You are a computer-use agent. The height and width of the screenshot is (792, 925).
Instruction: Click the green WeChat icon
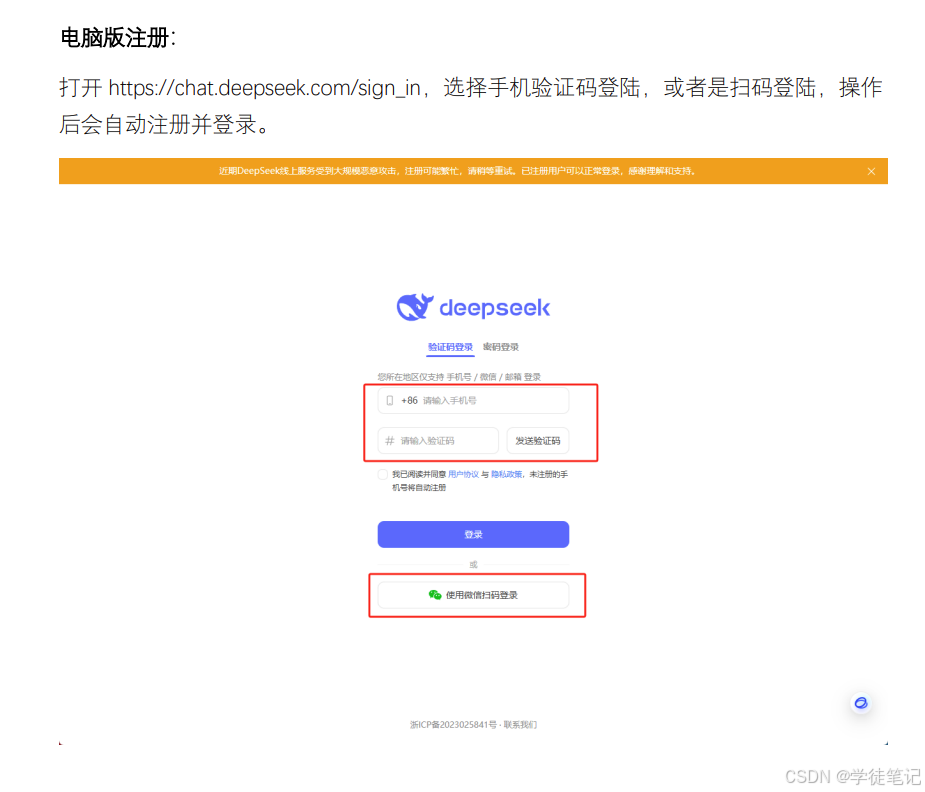[x=435, y=594]
